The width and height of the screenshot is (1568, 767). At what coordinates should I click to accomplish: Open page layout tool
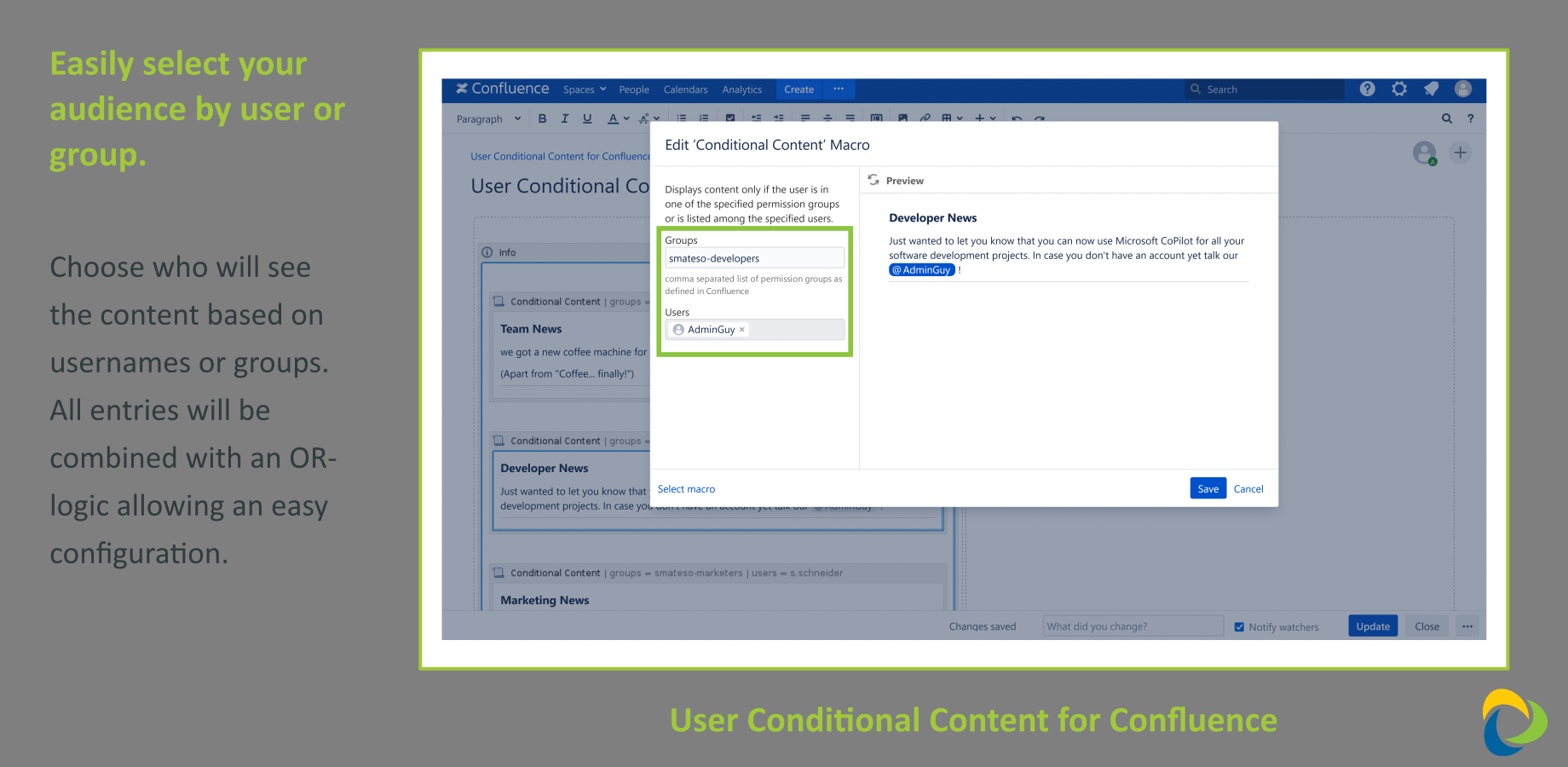pos(876,118)
